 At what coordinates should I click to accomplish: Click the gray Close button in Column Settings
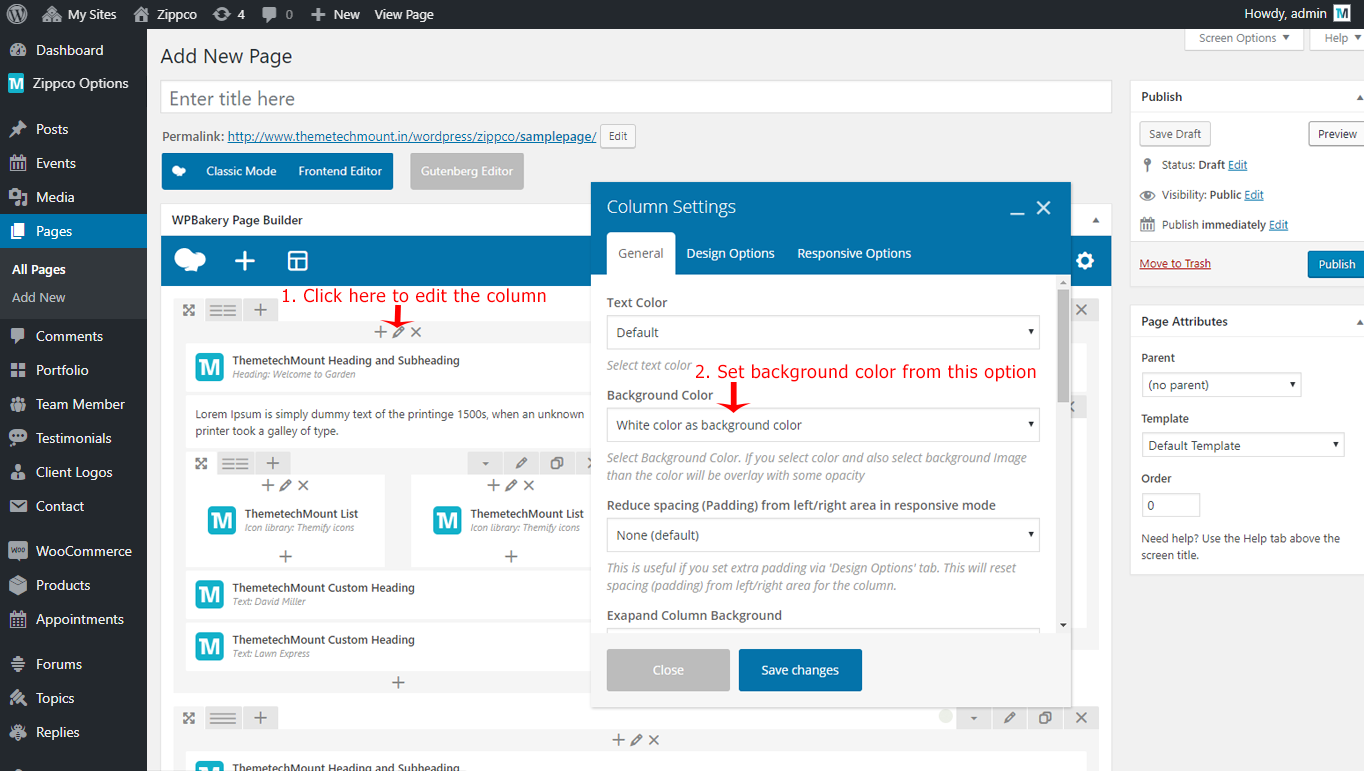668,670
